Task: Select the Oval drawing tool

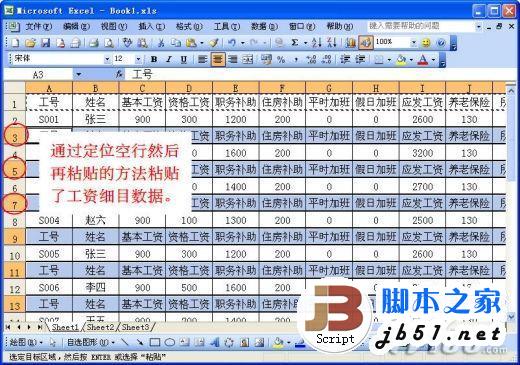Action: 170,342
